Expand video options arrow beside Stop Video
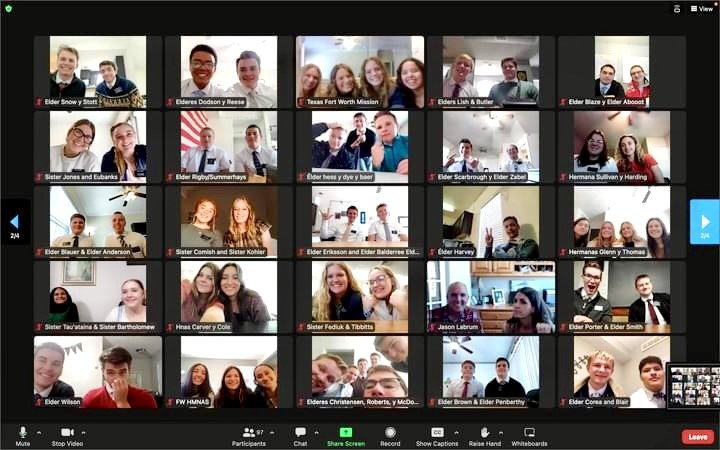Image resolution: width=720 pixels, height=450 pixels. (x=83, y=433)
